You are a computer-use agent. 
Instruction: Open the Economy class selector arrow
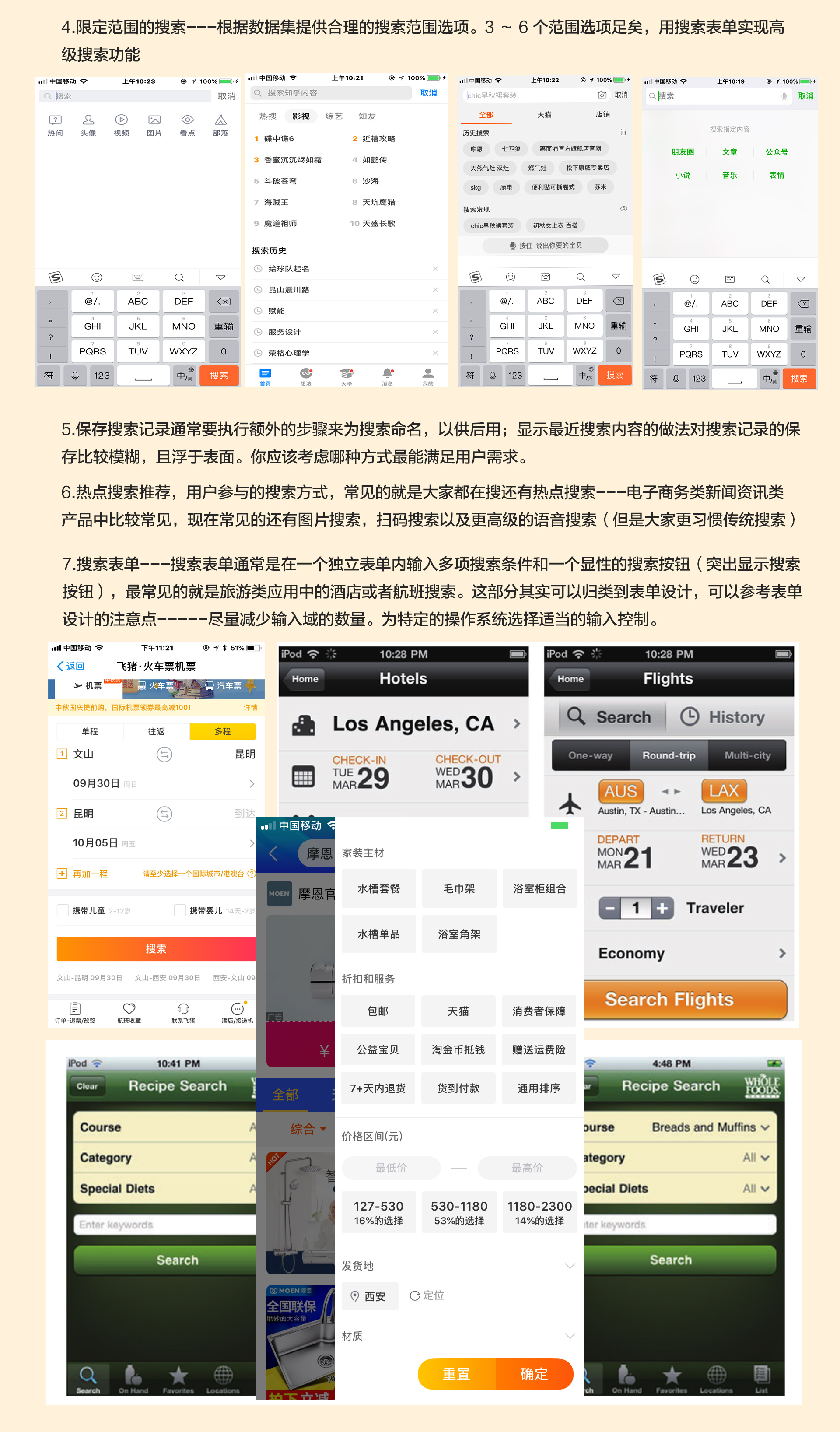783,954
